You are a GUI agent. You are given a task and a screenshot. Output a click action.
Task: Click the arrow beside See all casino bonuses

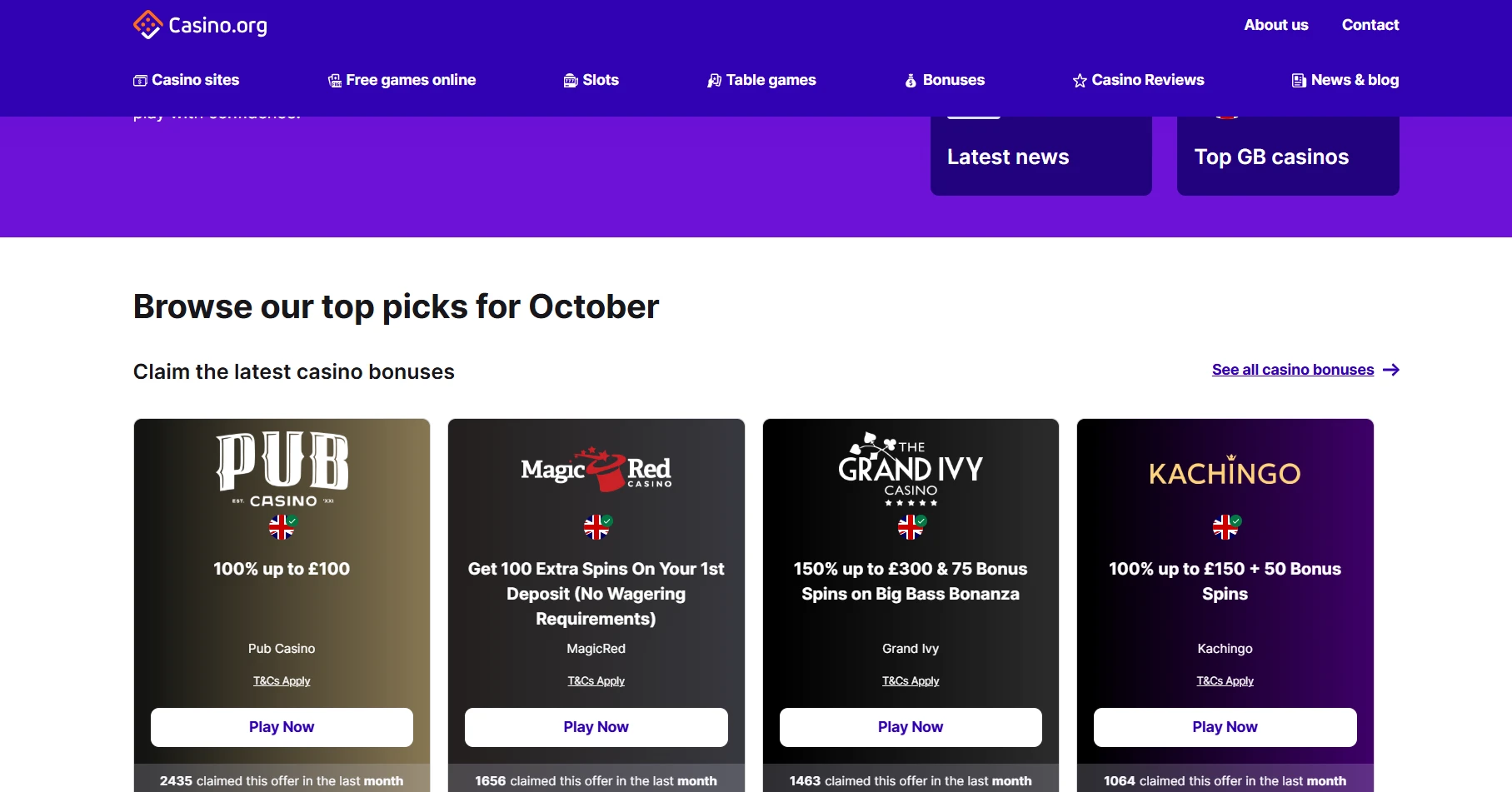tap(1391, 370)
